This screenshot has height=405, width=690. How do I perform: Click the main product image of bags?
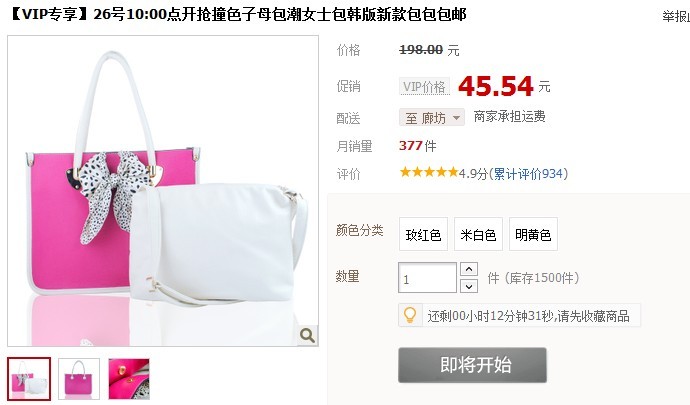163,191
